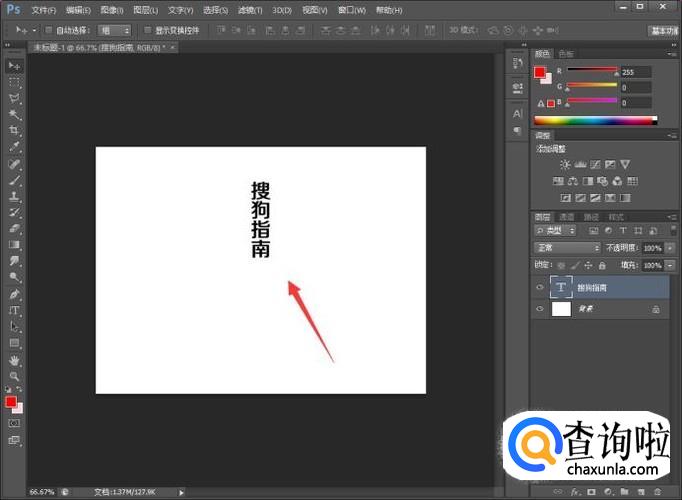Image resolution: width=682 pixels, height=500 pixels.
Task: Choose the Pen tool
Action: tap(14, 294)
